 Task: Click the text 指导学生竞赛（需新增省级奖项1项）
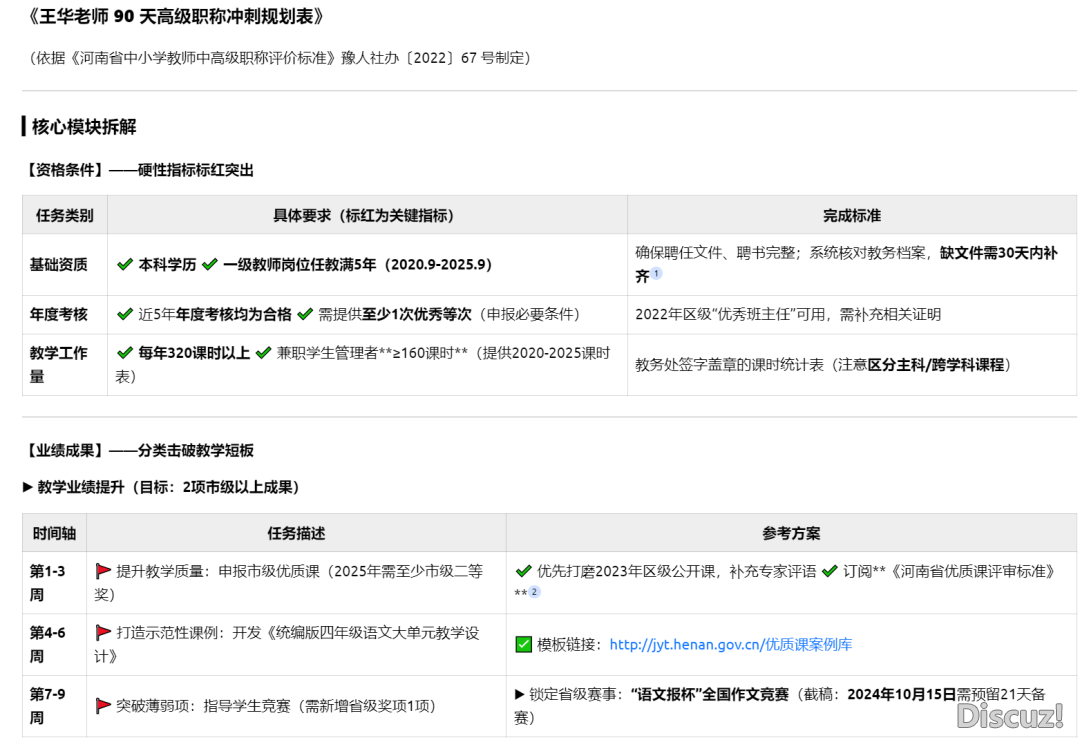(x=319, y=706)
